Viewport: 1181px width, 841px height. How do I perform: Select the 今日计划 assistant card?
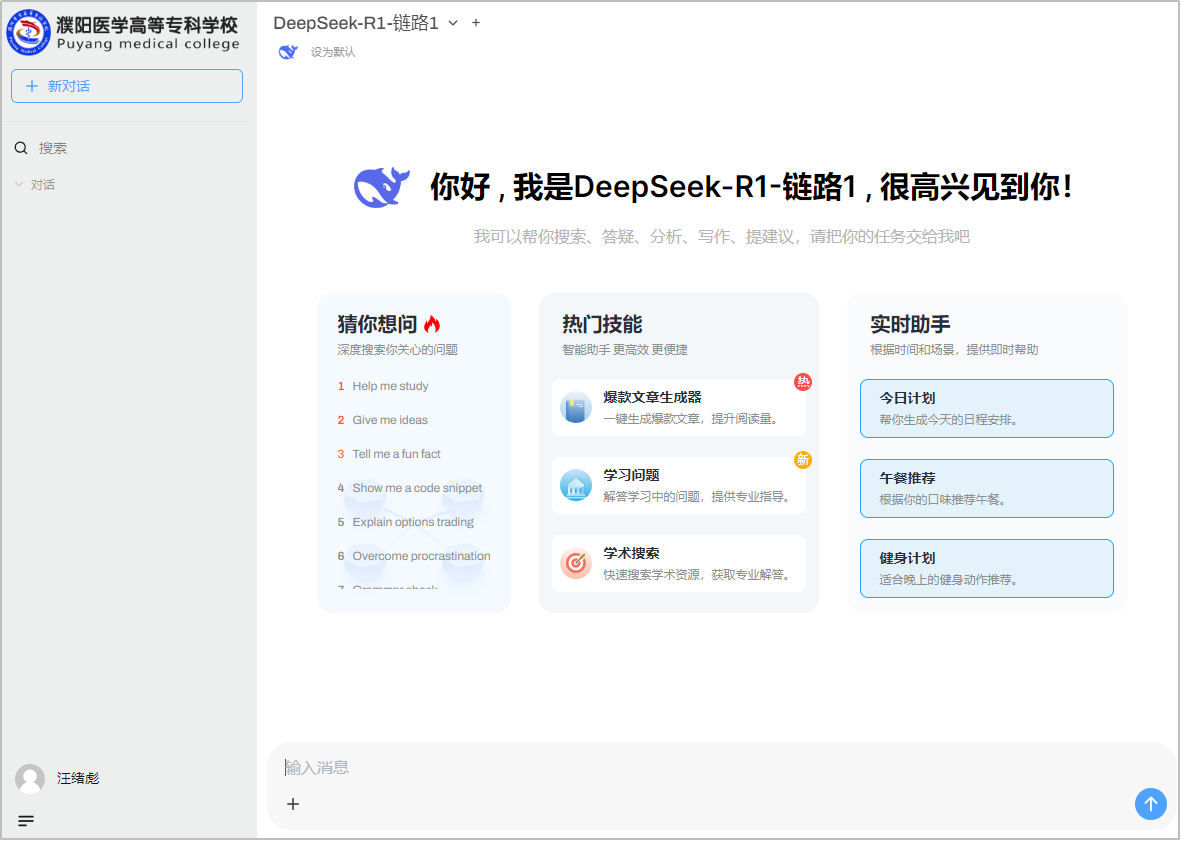987,408
